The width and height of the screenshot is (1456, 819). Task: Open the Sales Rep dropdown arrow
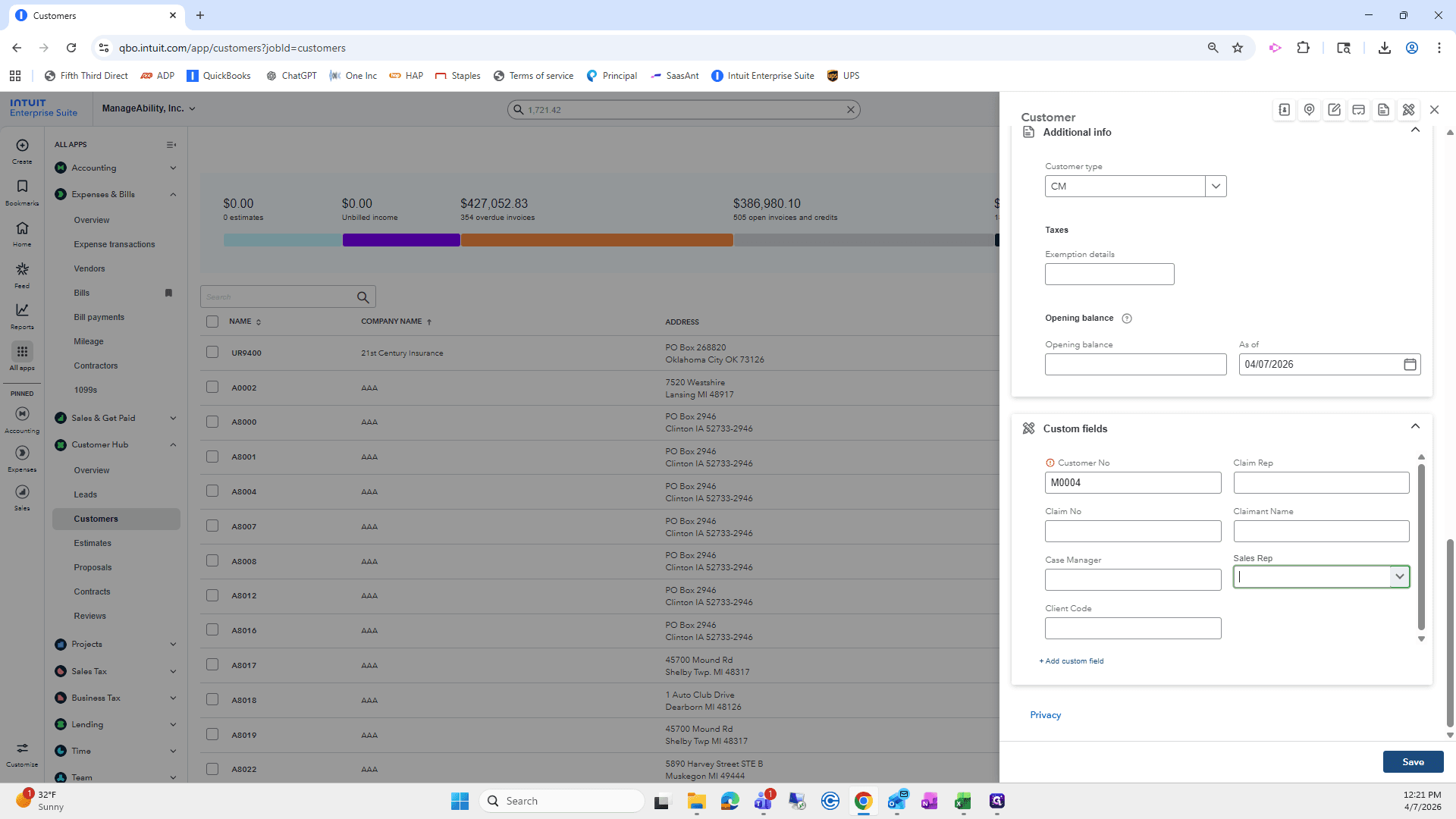tap(1399, 577)
